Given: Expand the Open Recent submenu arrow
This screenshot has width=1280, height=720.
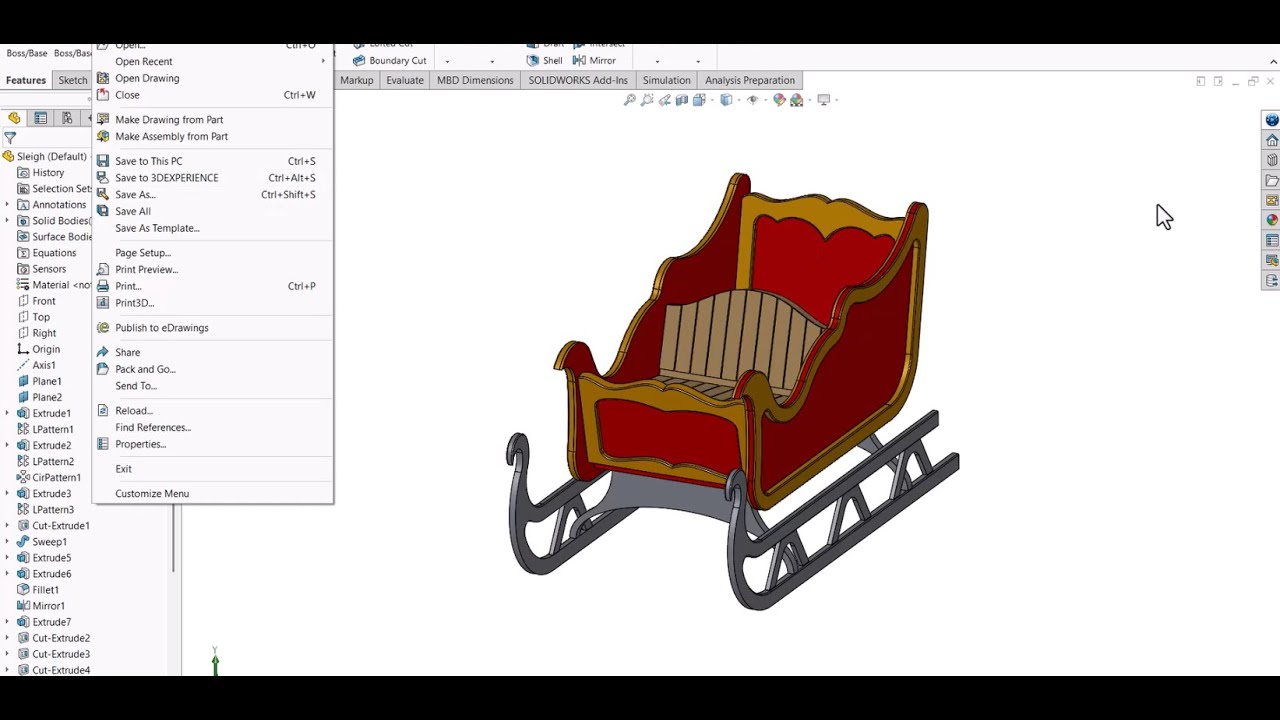Looking at the screenshot, I should pos(323,61).
